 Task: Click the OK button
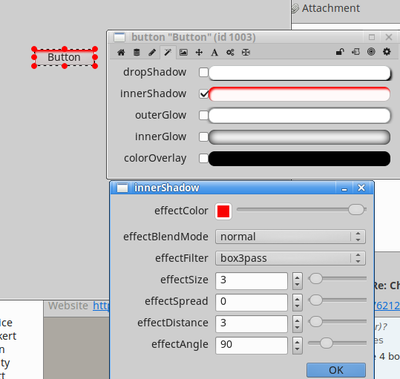[x=336, y=370]
